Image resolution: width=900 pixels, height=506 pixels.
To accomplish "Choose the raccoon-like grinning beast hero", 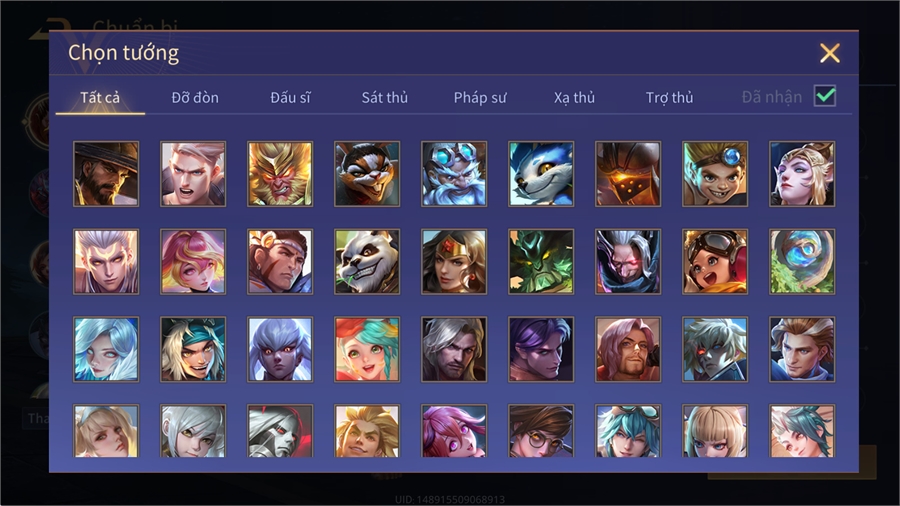I will click(x=367, y=174).
